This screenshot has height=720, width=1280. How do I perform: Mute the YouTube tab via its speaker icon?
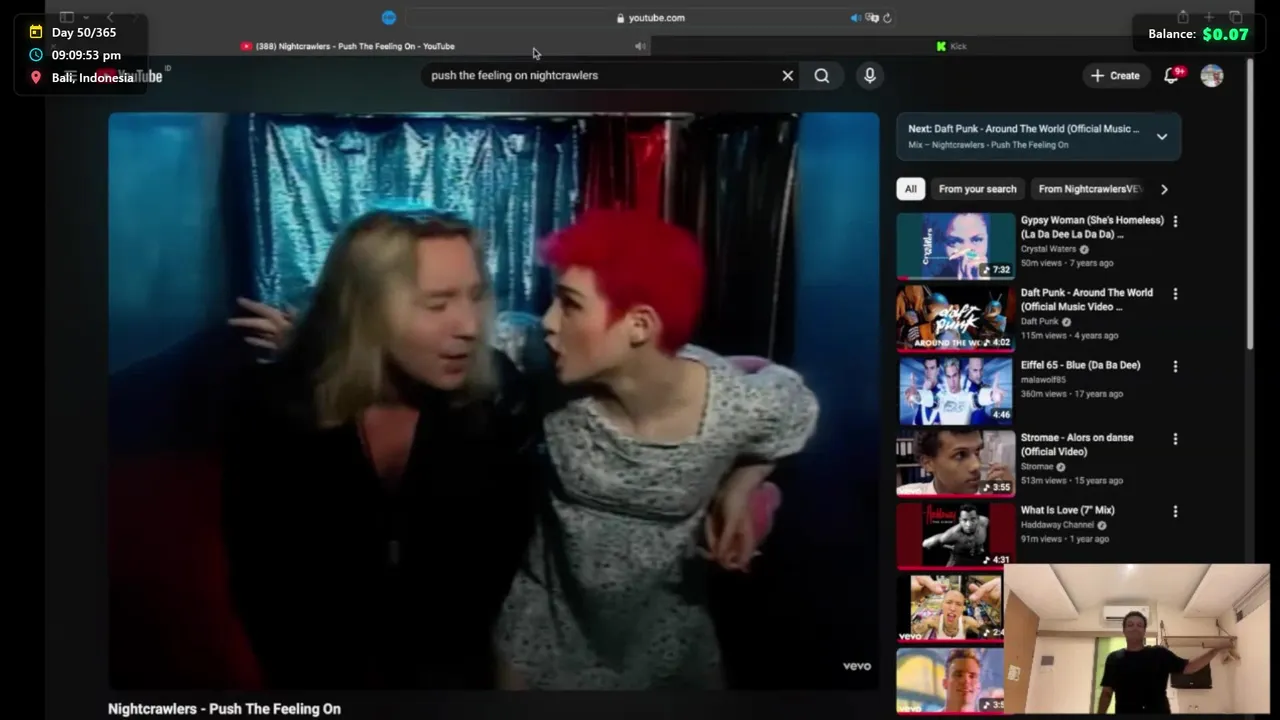[x=640, y=46]
